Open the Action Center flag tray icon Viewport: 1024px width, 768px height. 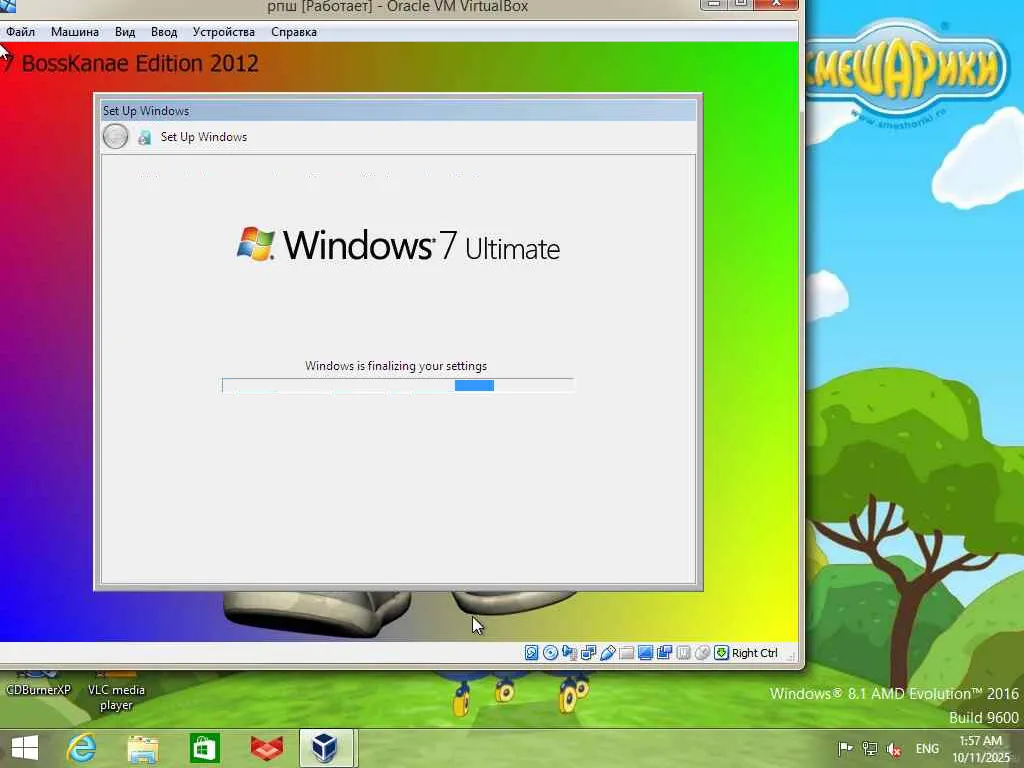click(845, 748)
